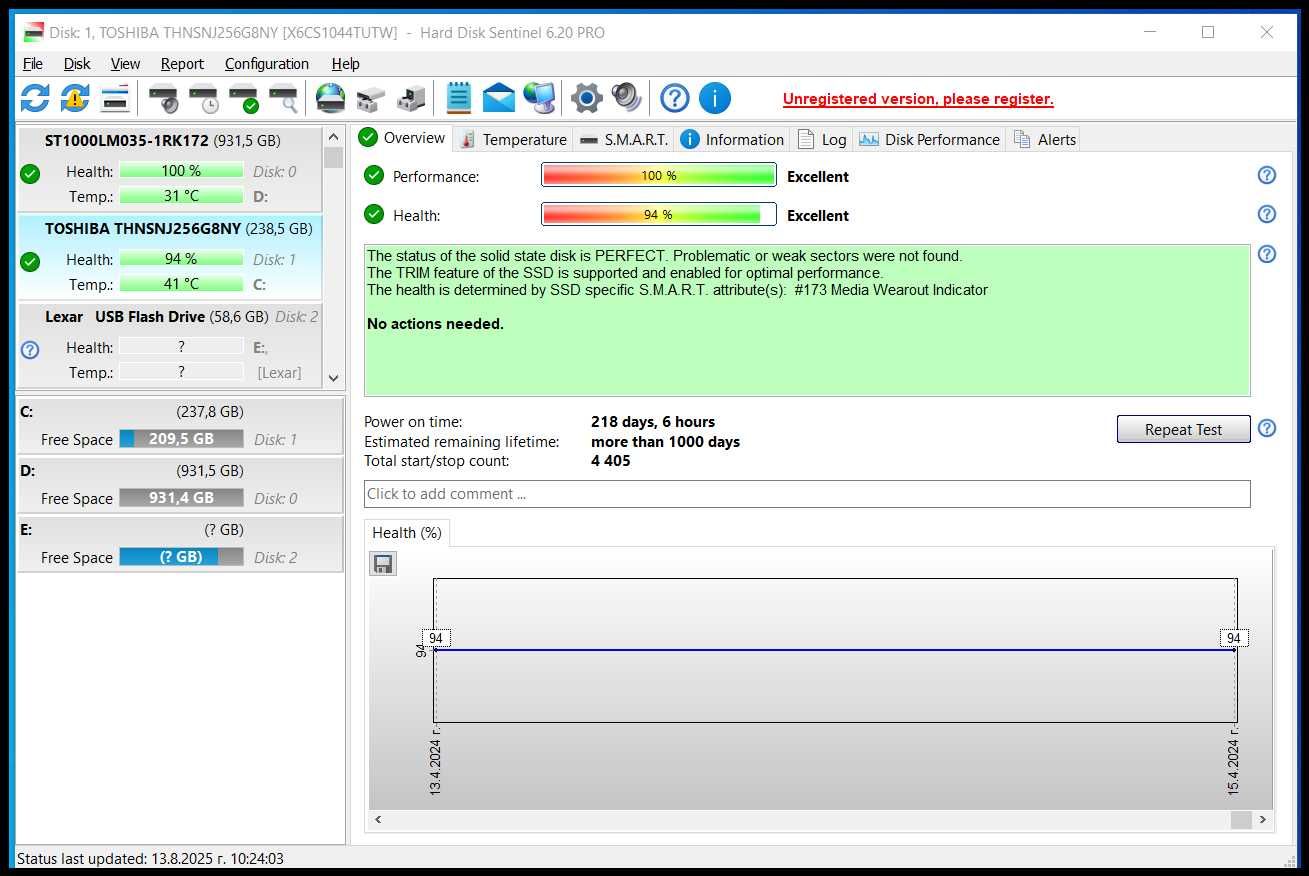1309x876 pixels.
Task: Click the C: Free Space 209,5 GB bar
Action: tap(181, 438)
